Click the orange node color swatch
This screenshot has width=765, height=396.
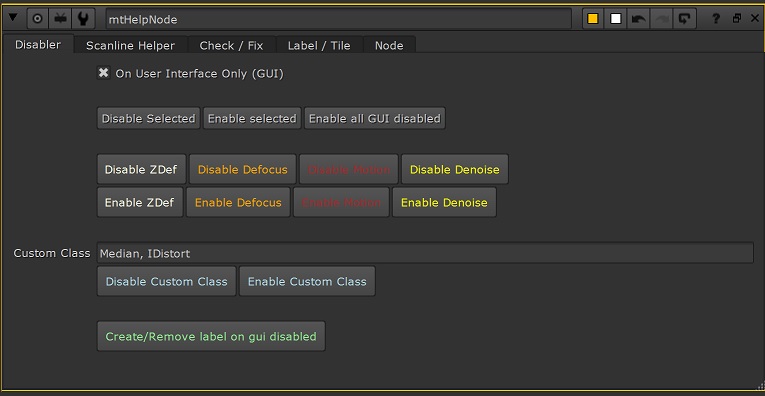pyautogui.click(x=593, y=19)
